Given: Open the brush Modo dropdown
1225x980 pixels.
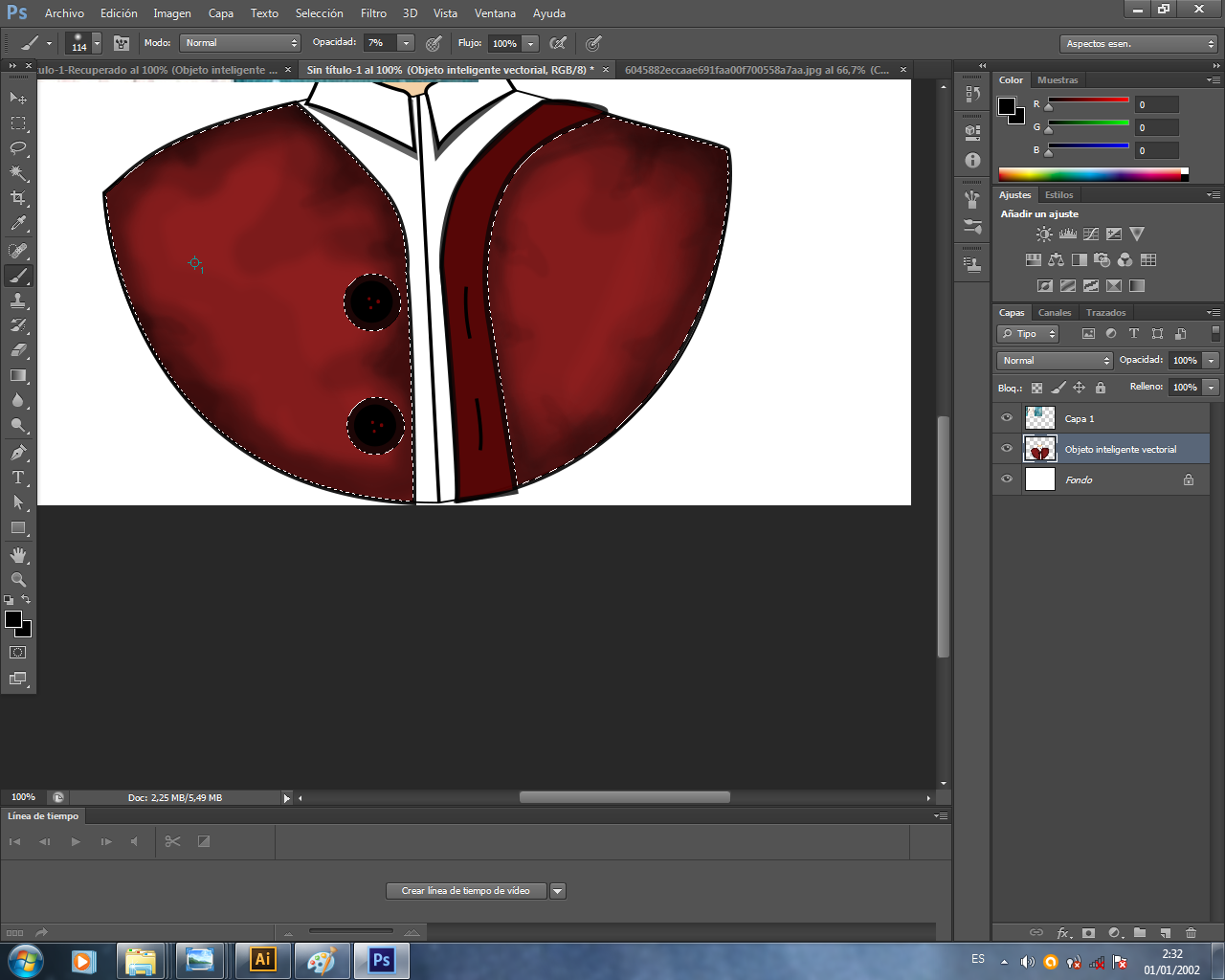Looking at the screenshot, I should tap(240, 43).
